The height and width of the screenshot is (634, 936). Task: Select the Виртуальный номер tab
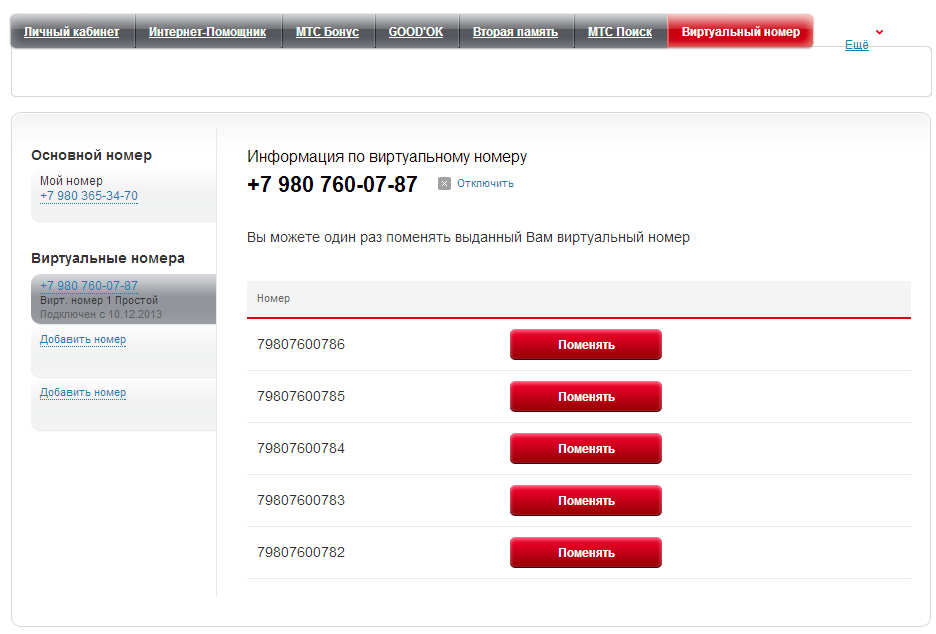click(740, 32)
